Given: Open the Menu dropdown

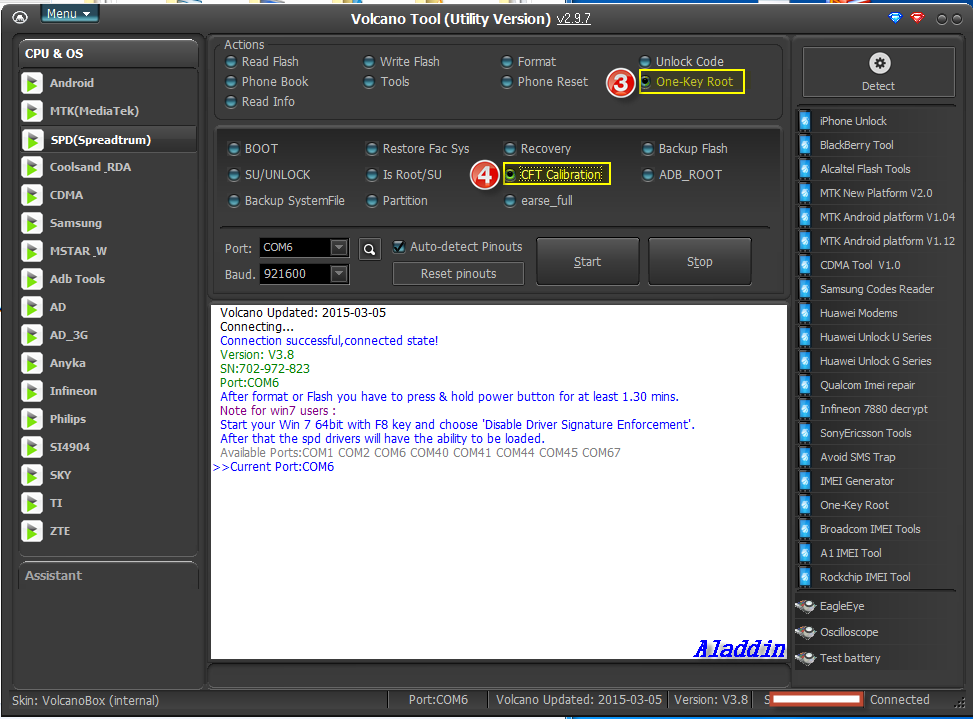Looking at the screenshot, I should [70, 14].
